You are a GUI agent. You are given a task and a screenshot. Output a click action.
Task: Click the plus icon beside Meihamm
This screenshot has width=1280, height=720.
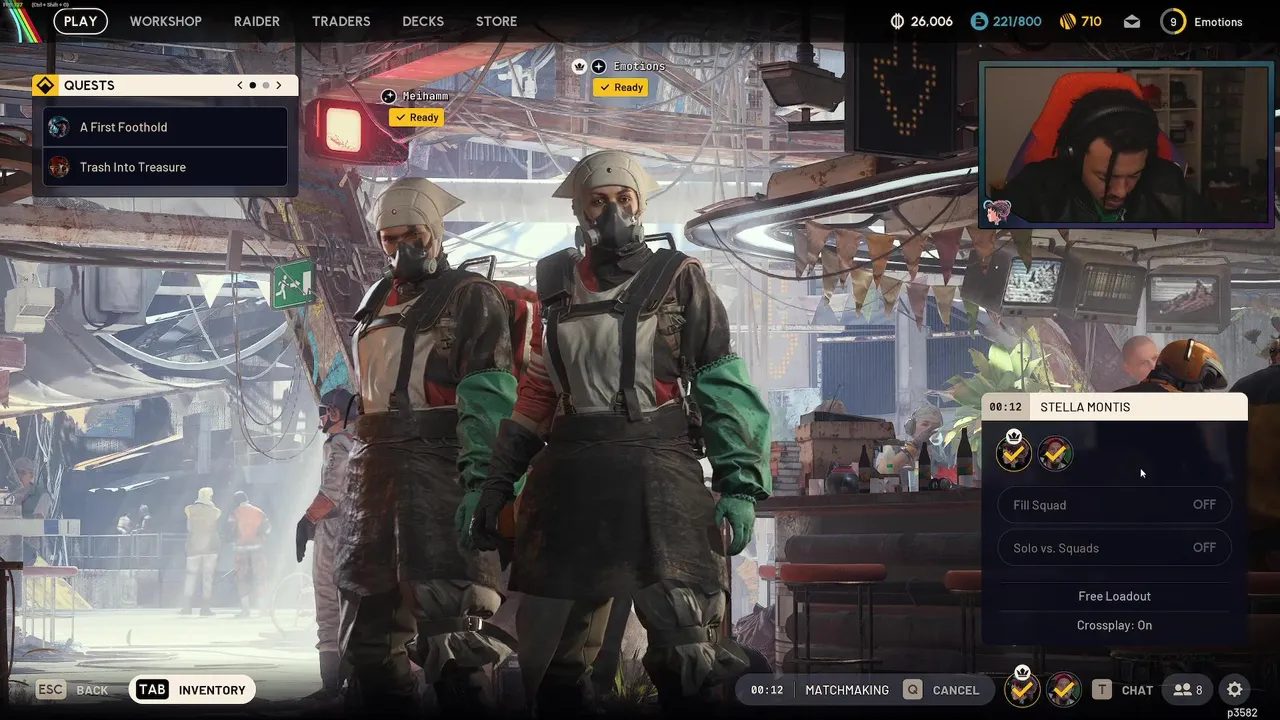[389, 96]
